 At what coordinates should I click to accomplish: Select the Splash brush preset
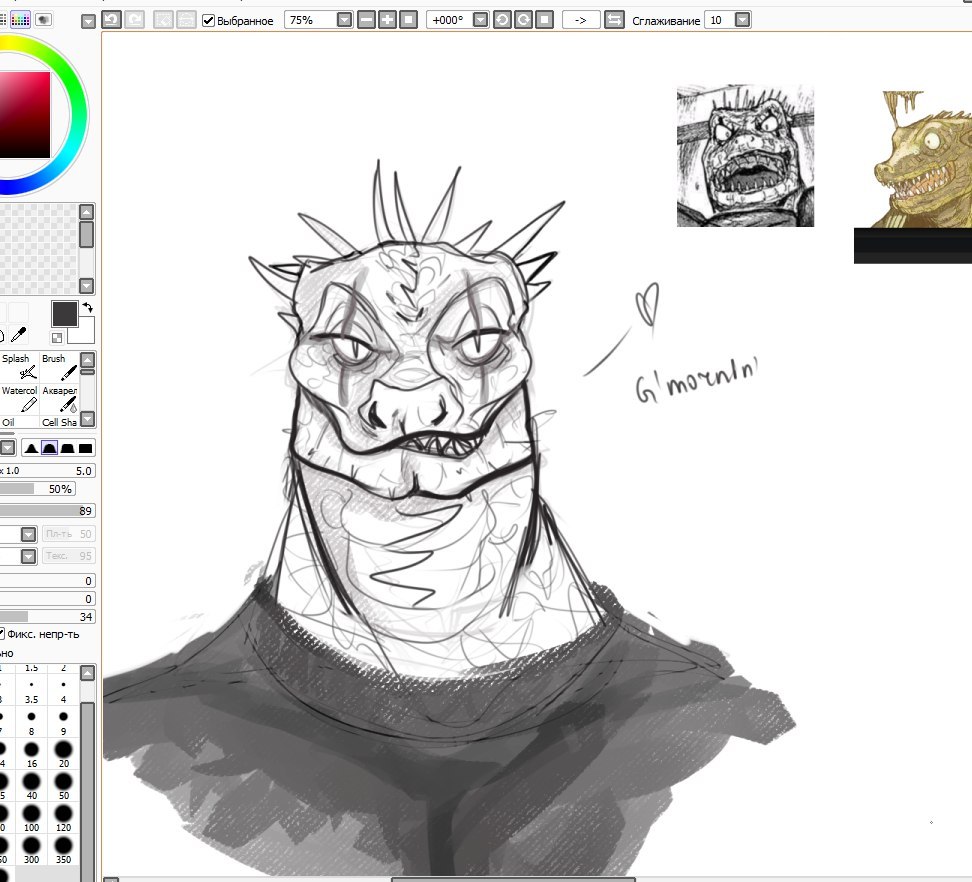click(20, 371)
